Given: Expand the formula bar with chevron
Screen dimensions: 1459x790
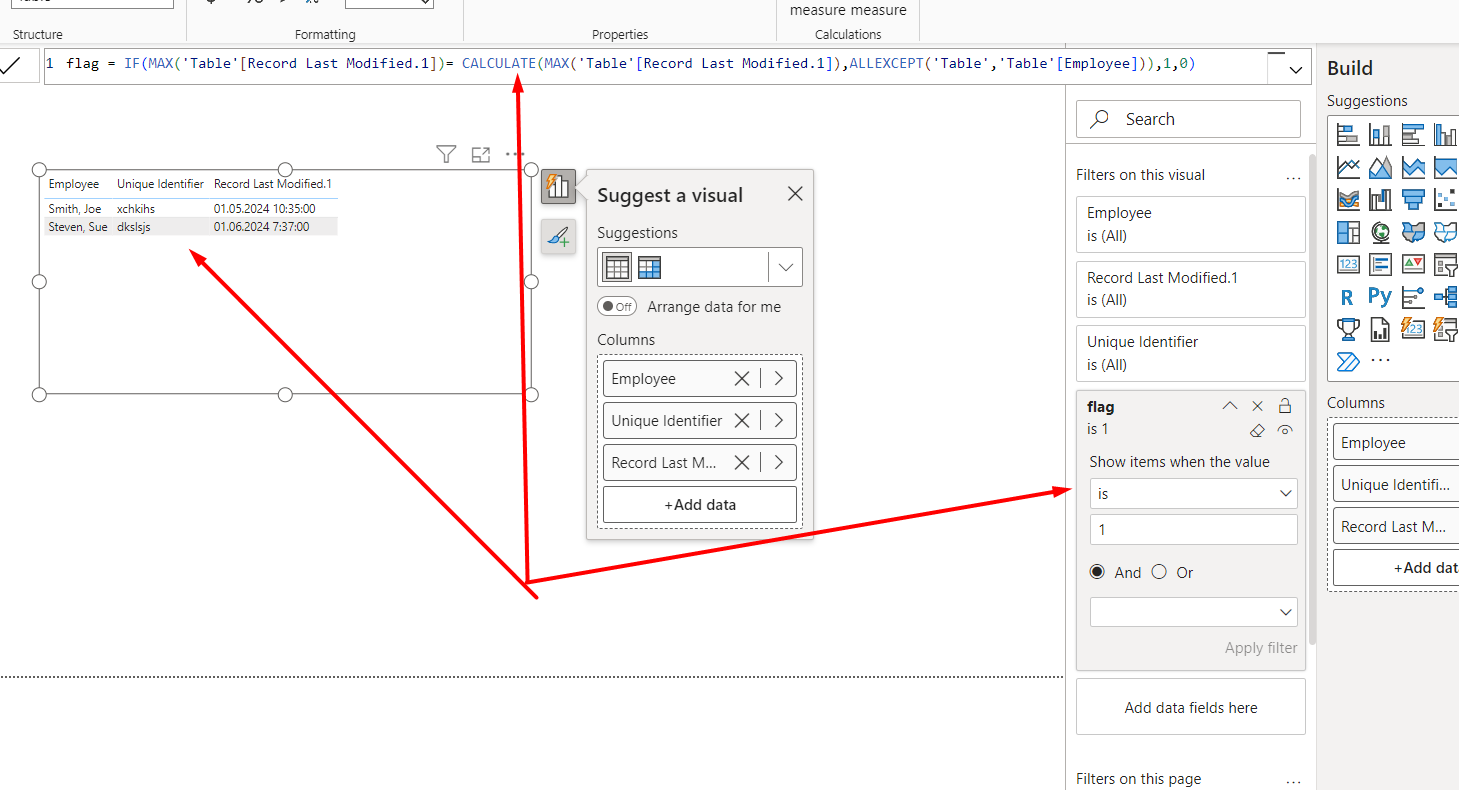Looking at the screenshot, I should pos(1296,70).
